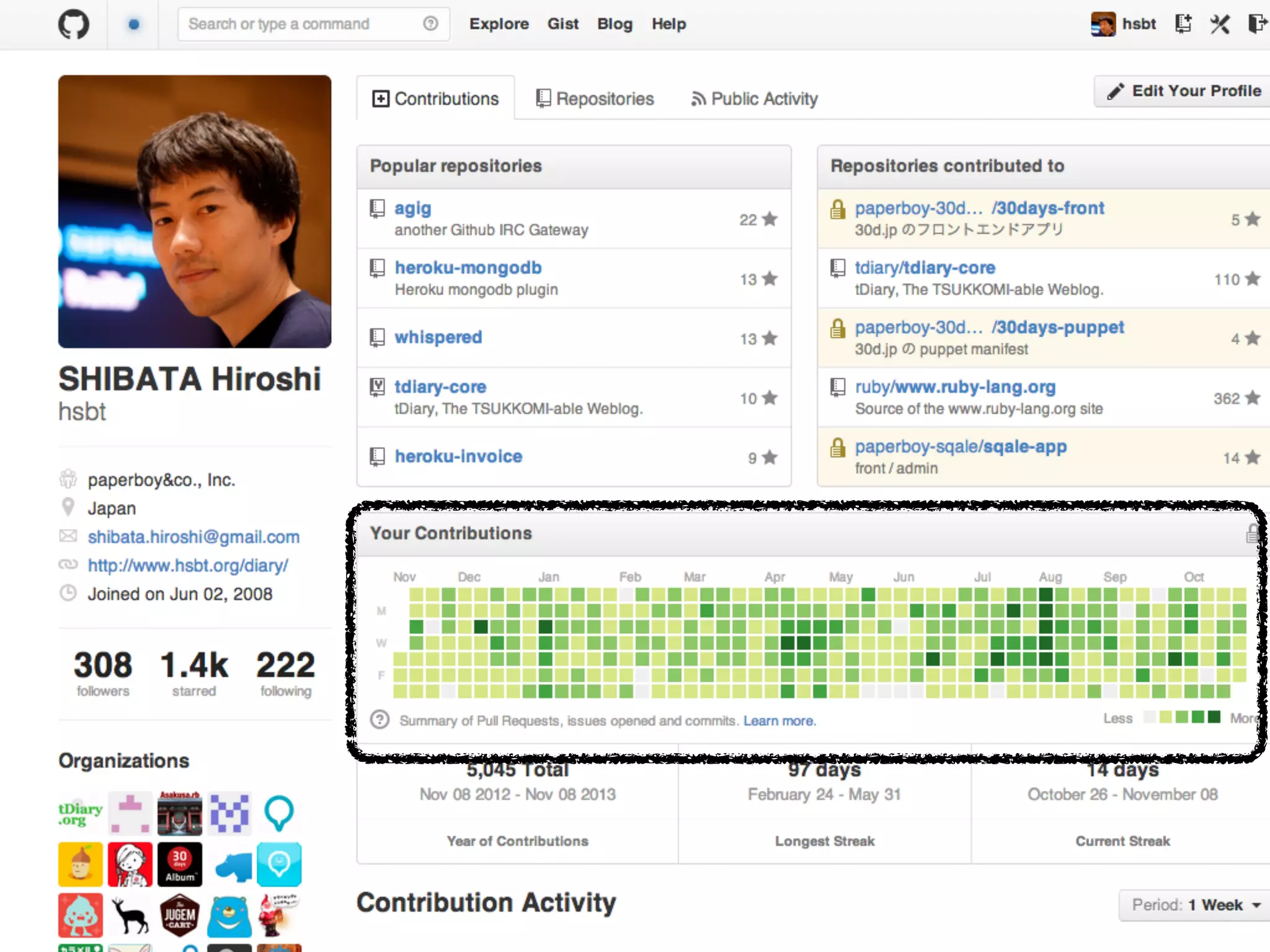Open the 30days Album organization icon
The image size is (1270, 952).
tap(180, 864)
